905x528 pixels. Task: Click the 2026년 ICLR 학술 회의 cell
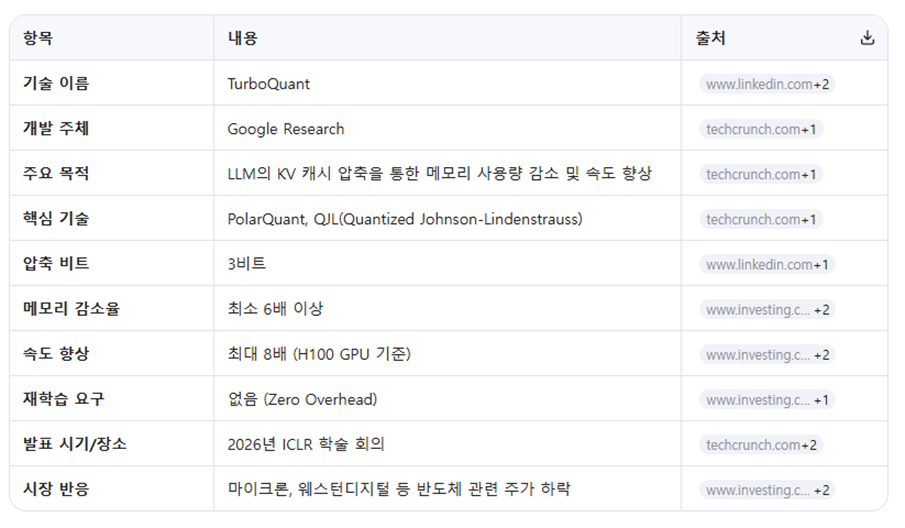(x=306, y=444)
